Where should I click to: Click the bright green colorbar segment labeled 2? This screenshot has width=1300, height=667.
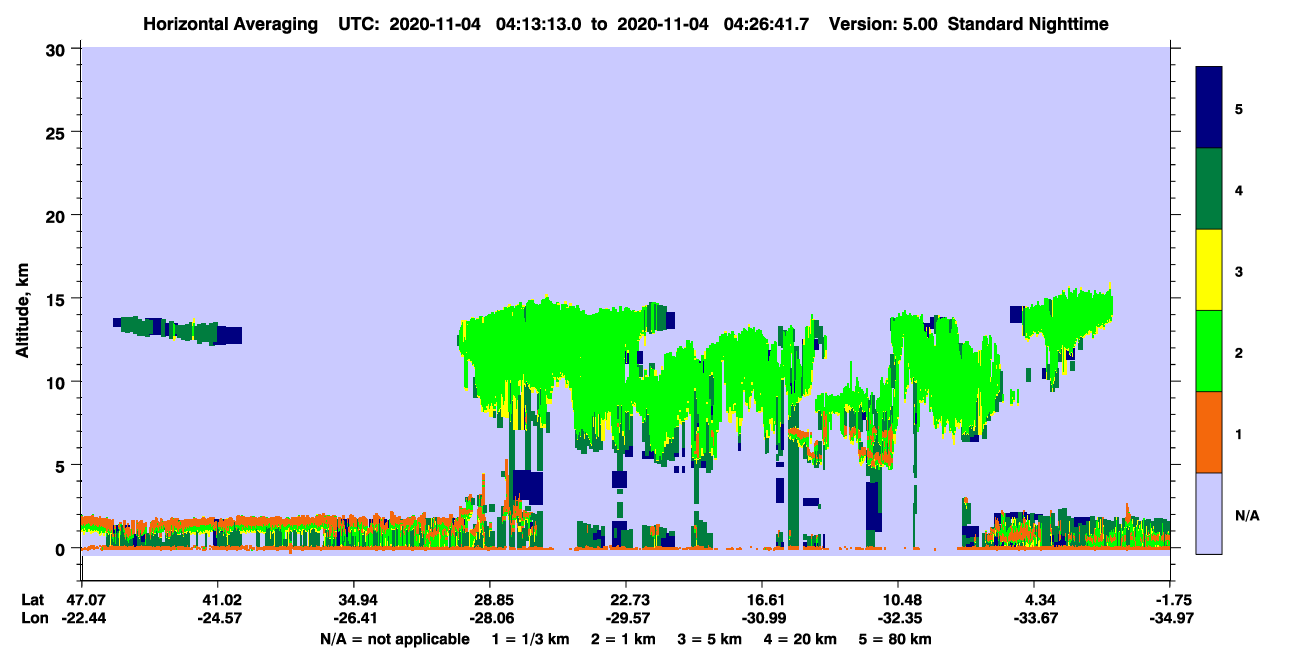[1209, 351]
